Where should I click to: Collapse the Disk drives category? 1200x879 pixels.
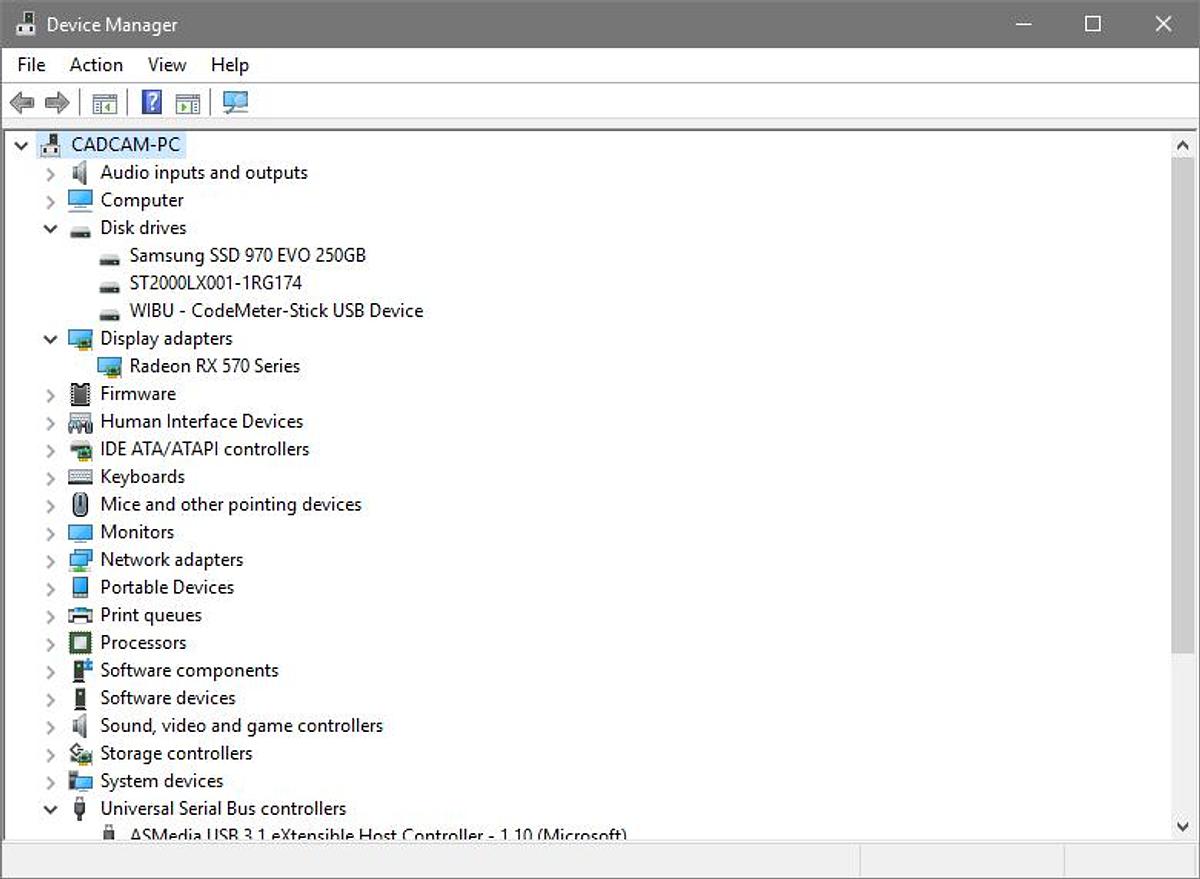(51, 229)
